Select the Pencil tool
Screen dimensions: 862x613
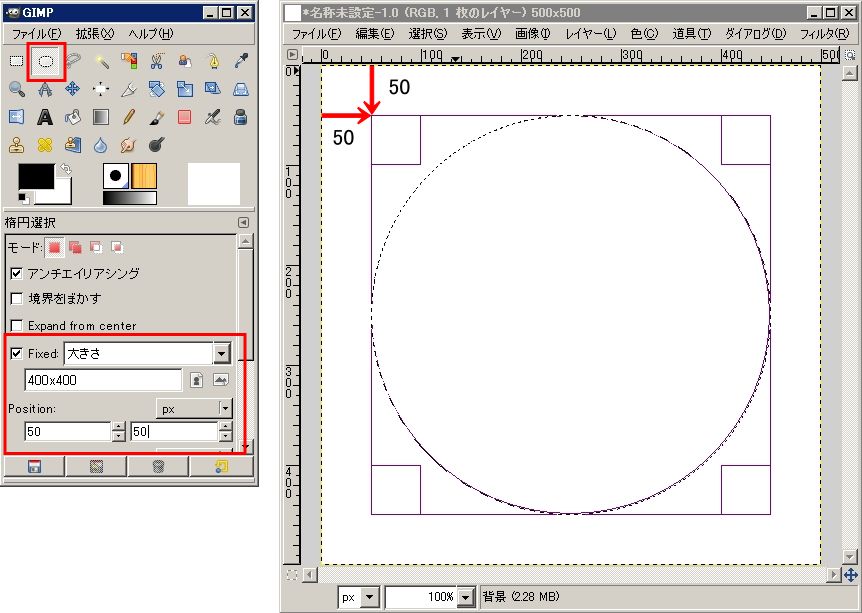129,117
